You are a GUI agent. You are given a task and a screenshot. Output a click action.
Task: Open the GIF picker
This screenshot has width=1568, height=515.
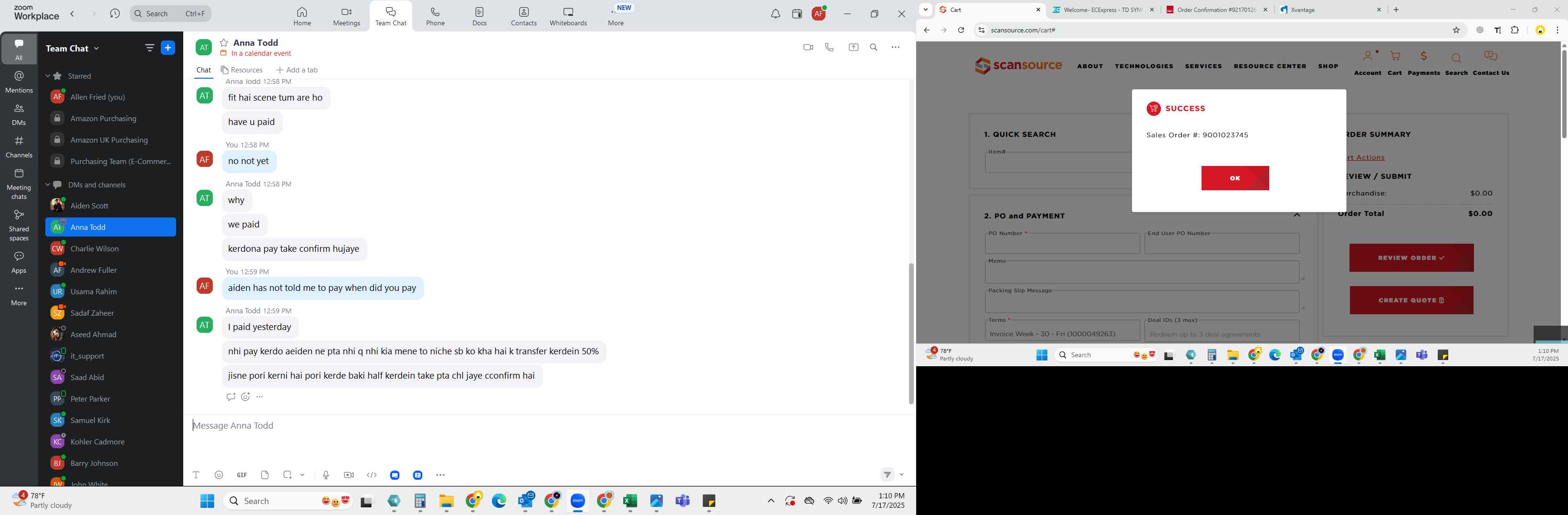tap(241, 475)
